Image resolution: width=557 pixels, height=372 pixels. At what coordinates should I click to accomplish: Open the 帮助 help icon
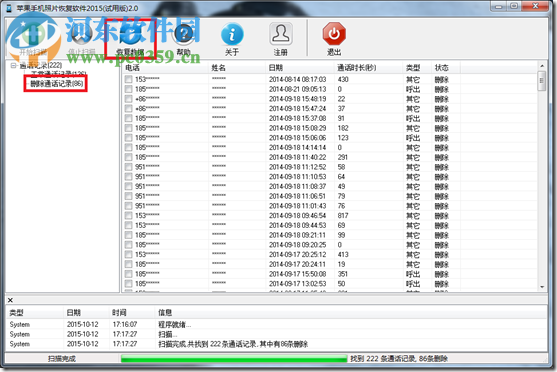click(x=184, y=34)
